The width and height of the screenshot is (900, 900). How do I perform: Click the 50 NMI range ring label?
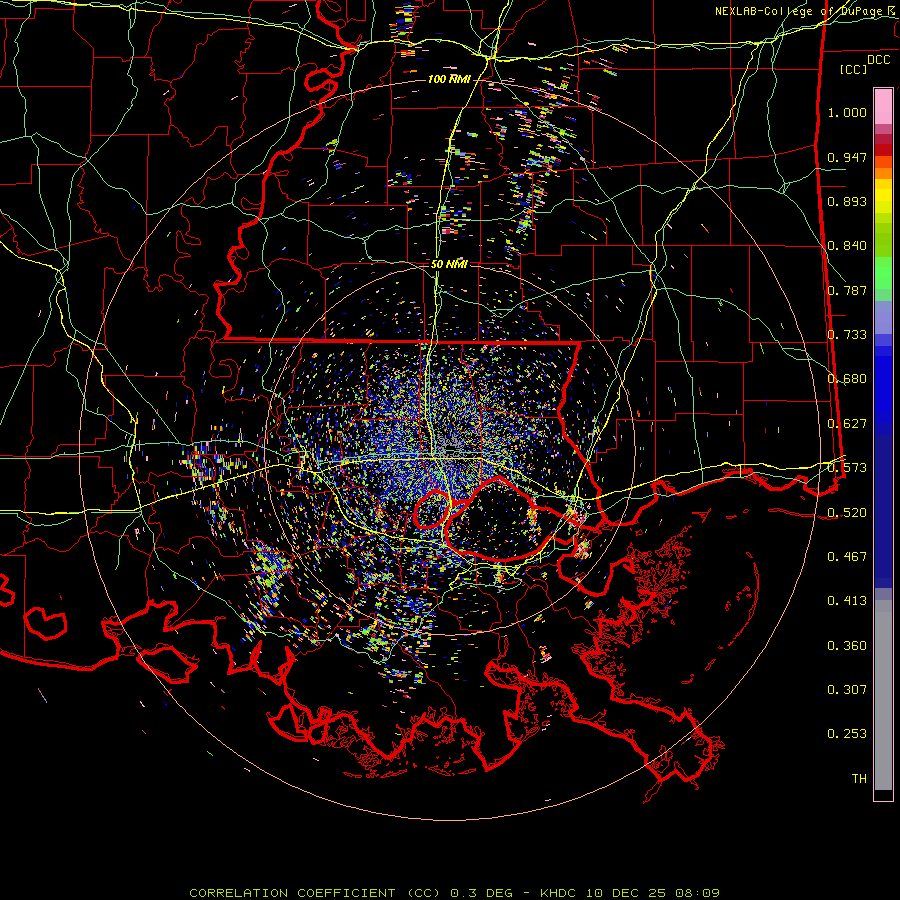449,265
